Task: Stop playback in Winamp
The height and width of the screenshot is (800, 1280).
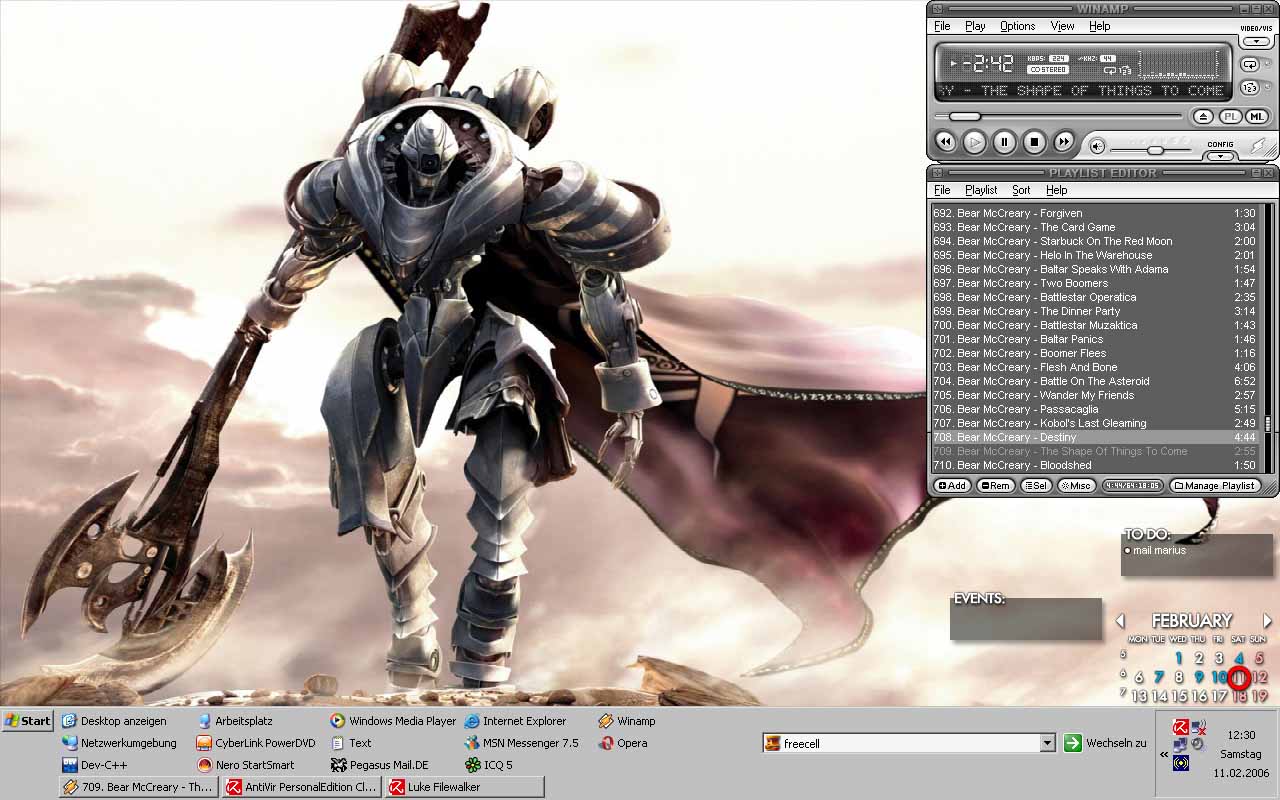Action: tap(1035, 143)
